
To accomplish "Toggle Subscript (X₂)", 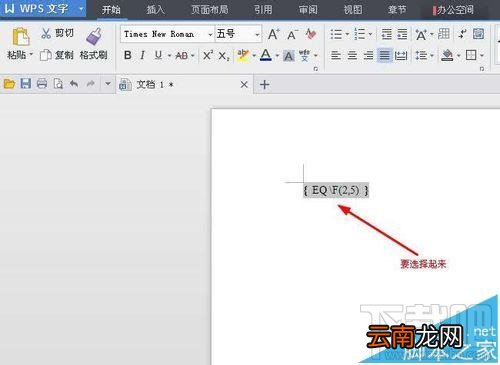I will (224, 56).
